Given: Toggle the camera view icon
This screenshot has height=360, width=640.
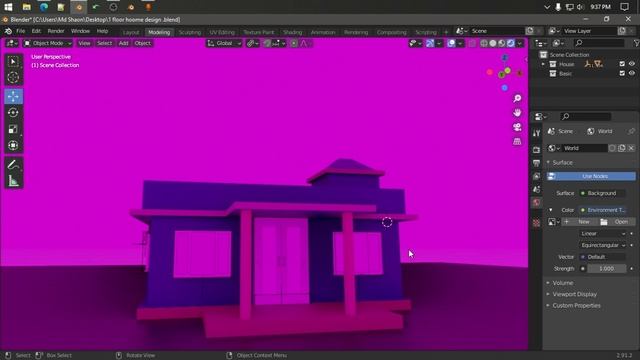Looking at the screenshot, I should 517,127.
